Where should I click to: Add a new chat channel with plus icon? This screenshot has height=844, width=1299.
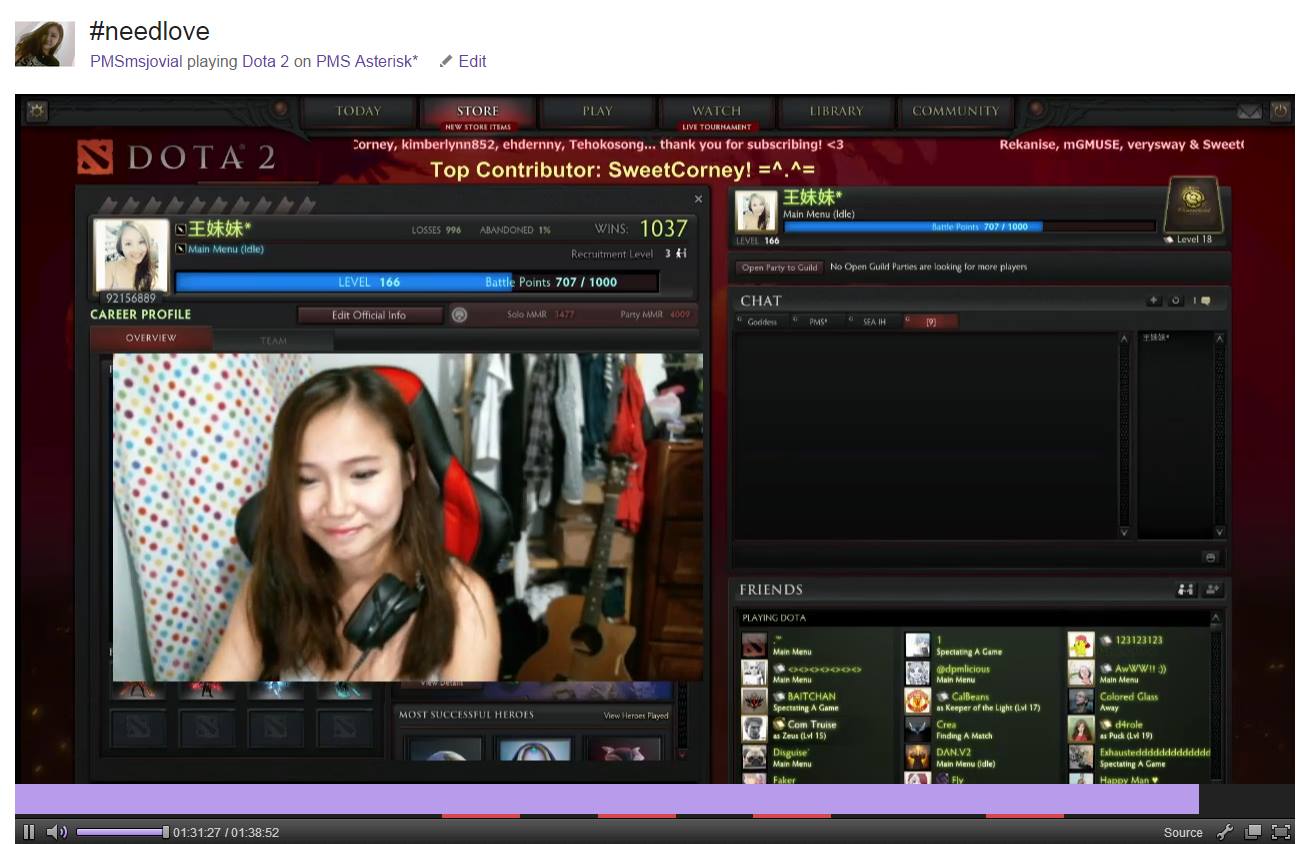tap(1153, 300)
